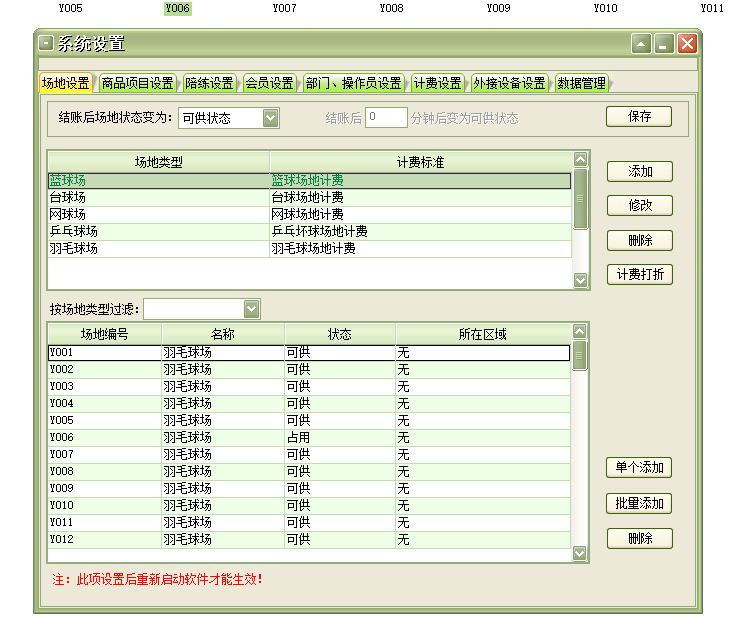The image size is (741, 628).
Task: Open the 外接设备设置 tab
Action: click(509, 83)
